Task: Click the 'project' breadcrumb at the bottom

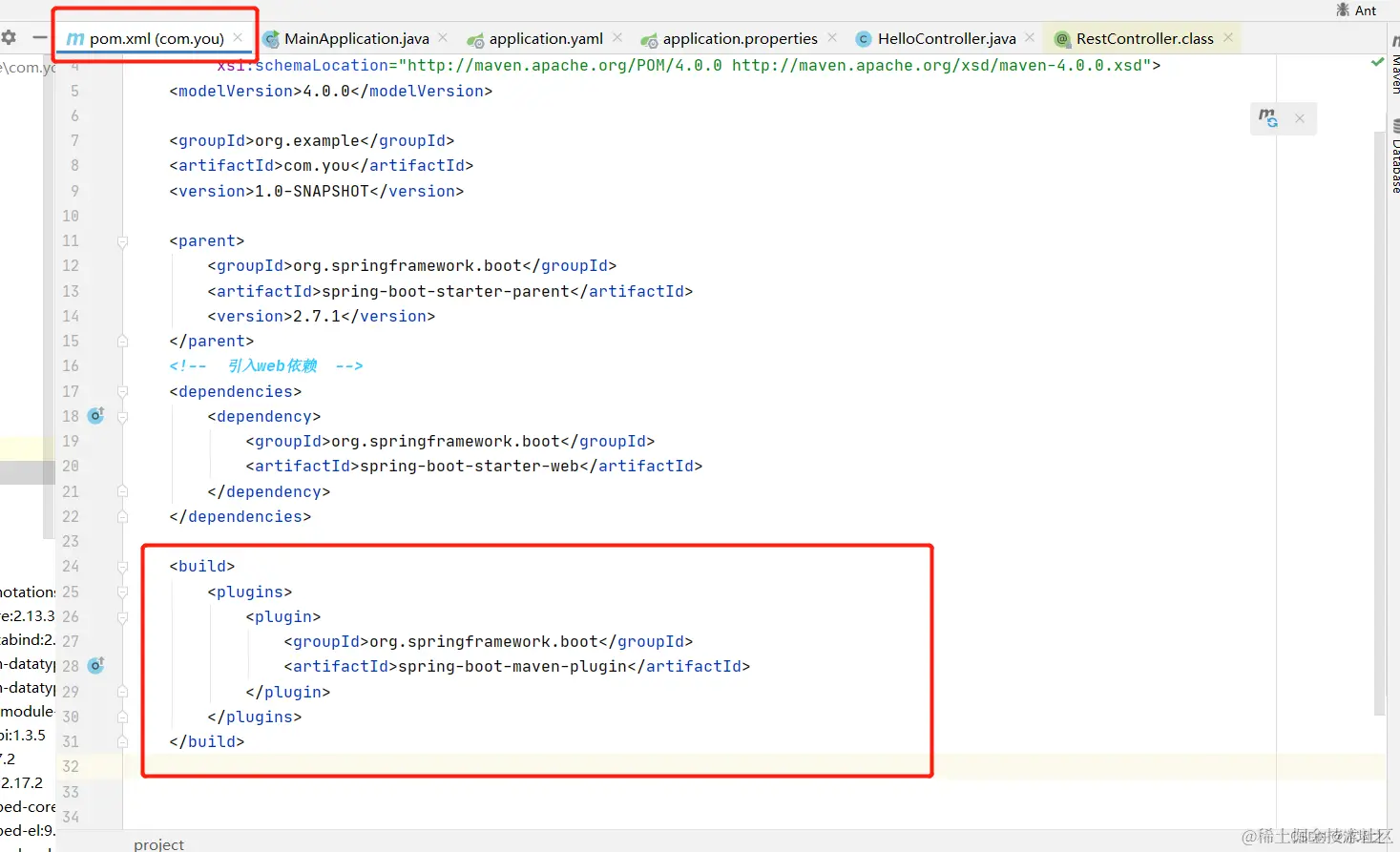Action: point(158,844)
